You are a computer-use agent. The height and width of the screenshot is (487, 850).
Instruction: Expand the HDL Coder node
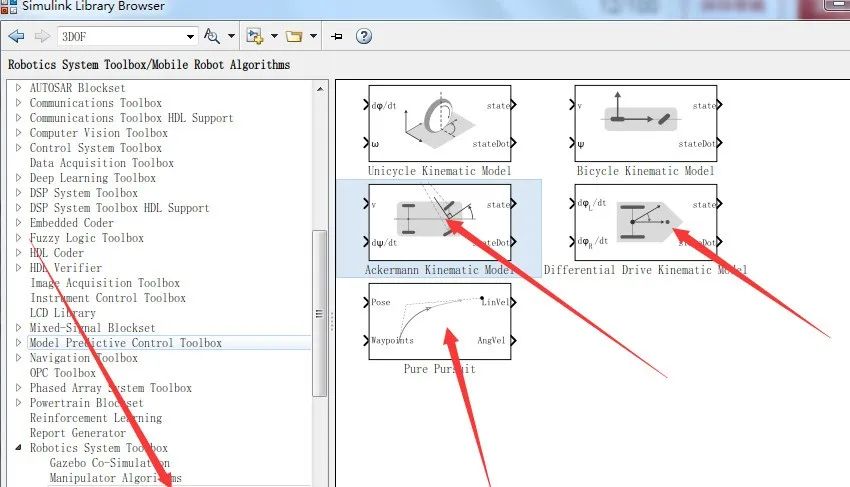19,253
